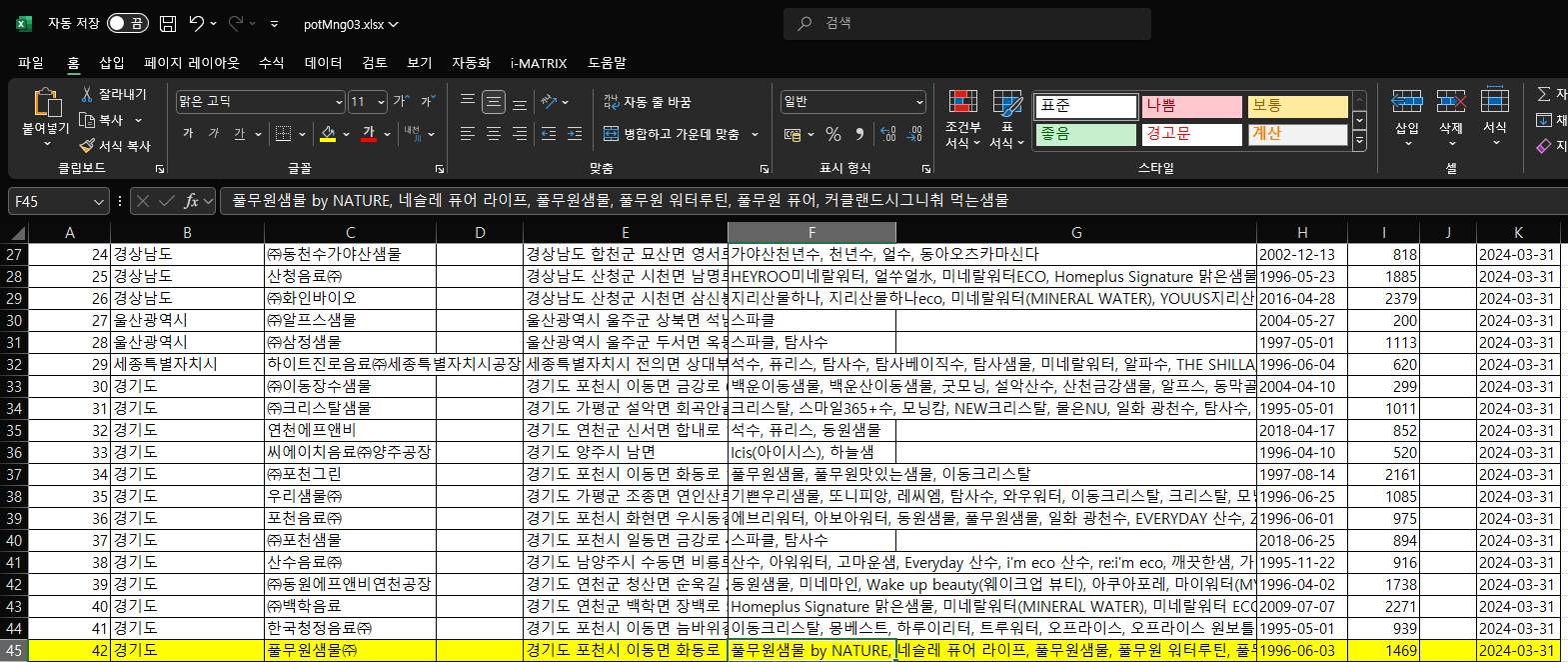Click the 잘라내기 cut button
This screenshot has height=662, width=1568.
click(x=113, y=94)
